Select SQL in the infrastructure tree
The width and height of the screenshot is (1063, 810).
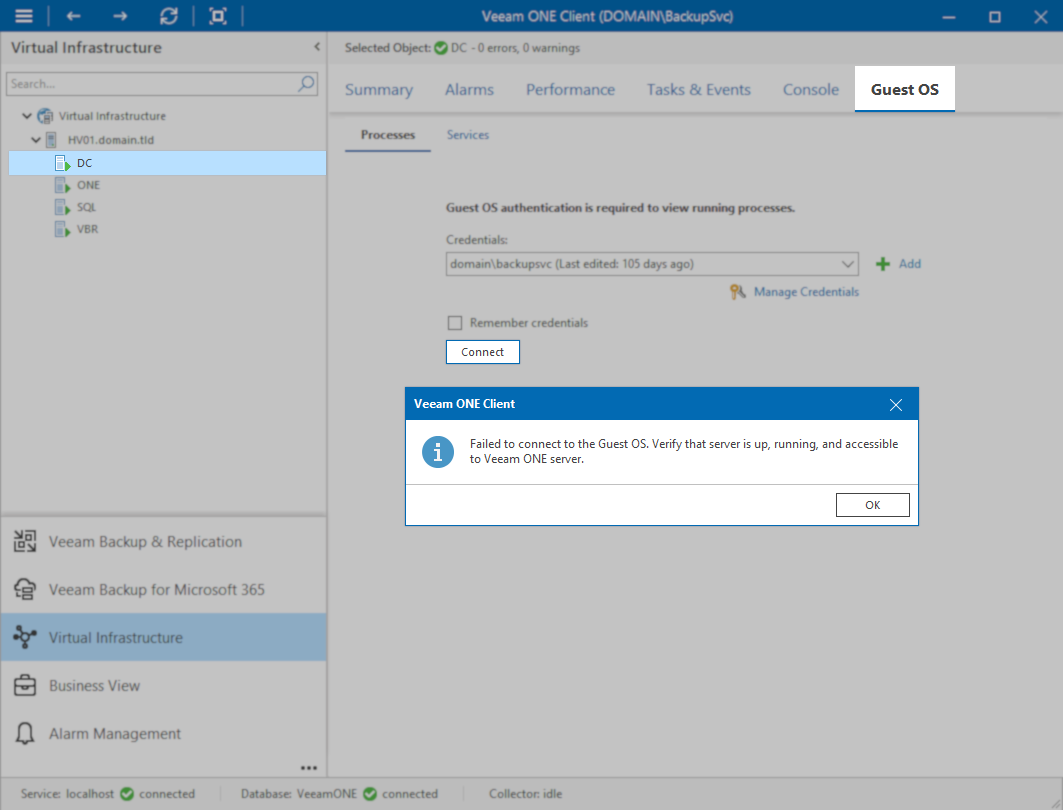(86, 207)
